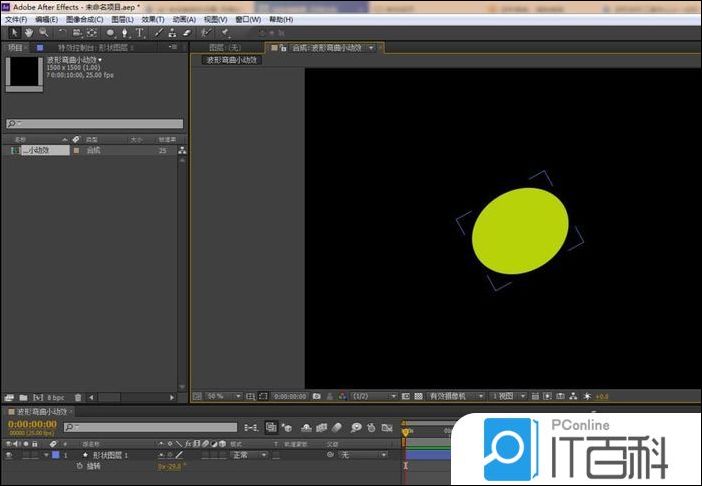This screenshot has height=486, width=702.
Task: Select the Hand tool
Action: coord(29,33)
